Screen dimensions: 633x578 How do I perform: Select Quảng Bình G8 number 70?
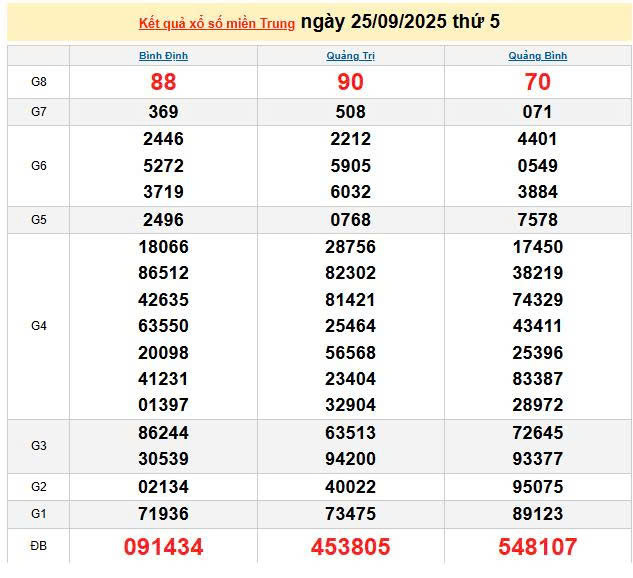tap(538, 82)
